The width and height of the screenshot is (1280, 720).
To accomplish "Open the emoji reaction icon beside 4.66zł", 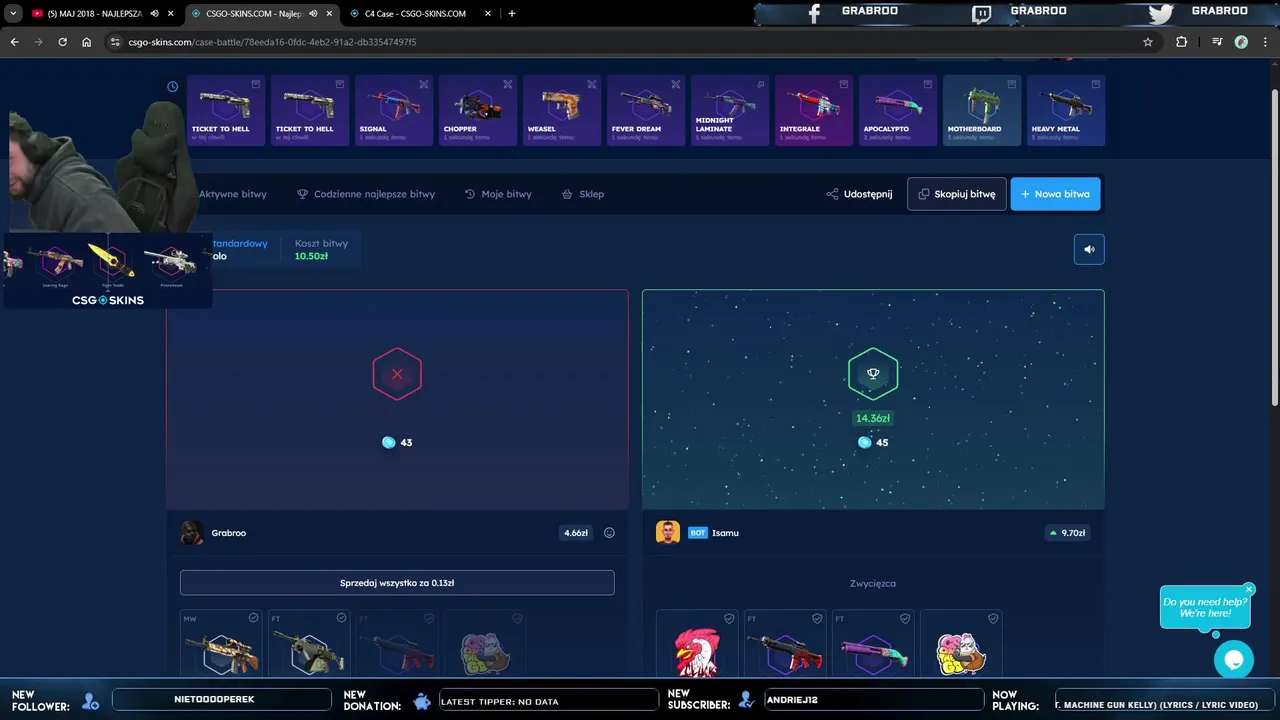I will click(x=609, y=533).
